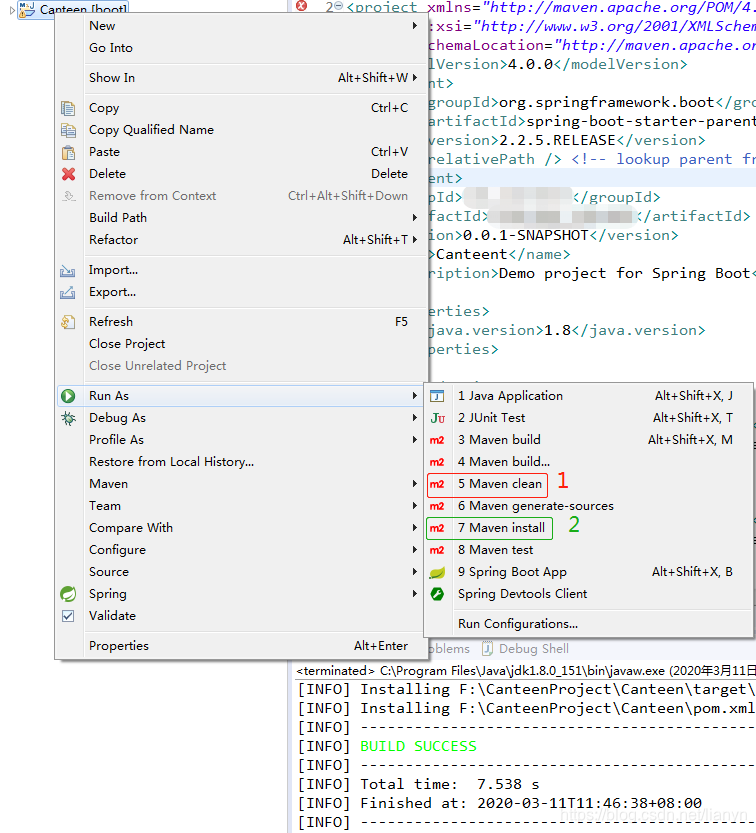756x833 pixels.
Task: Click the Debug As bug icon
Action: 68,418
